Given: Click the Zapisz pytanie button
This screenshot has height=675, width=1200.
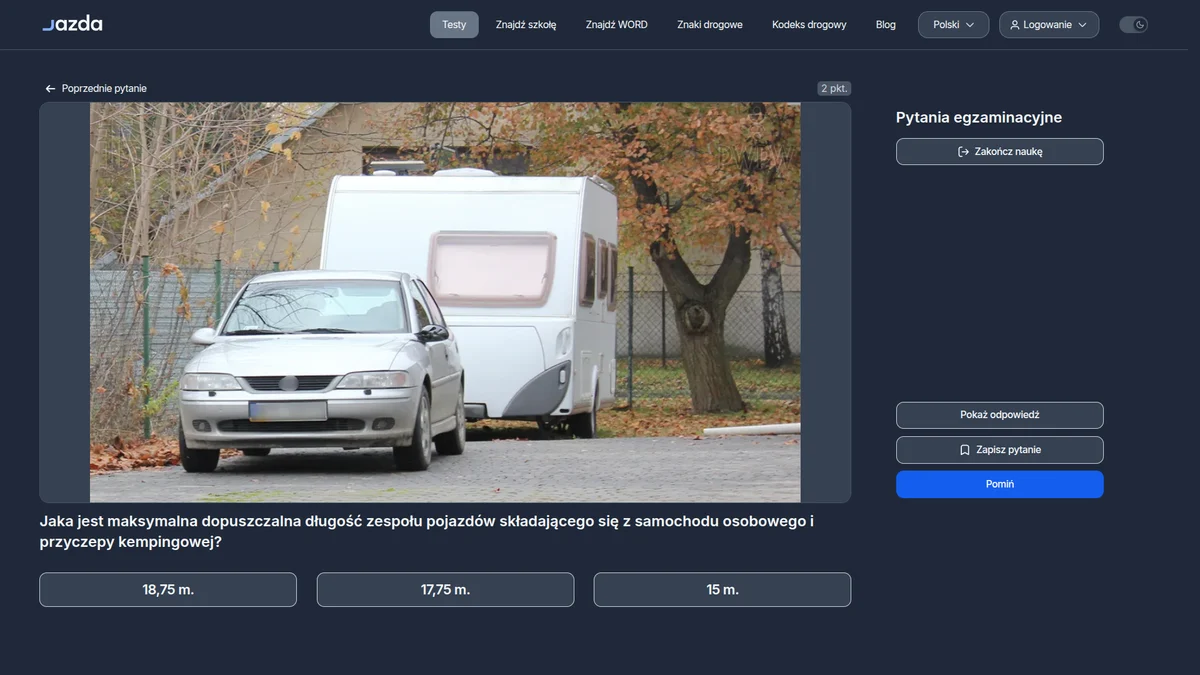Looking at the screenshot, I should (1000, 450).
